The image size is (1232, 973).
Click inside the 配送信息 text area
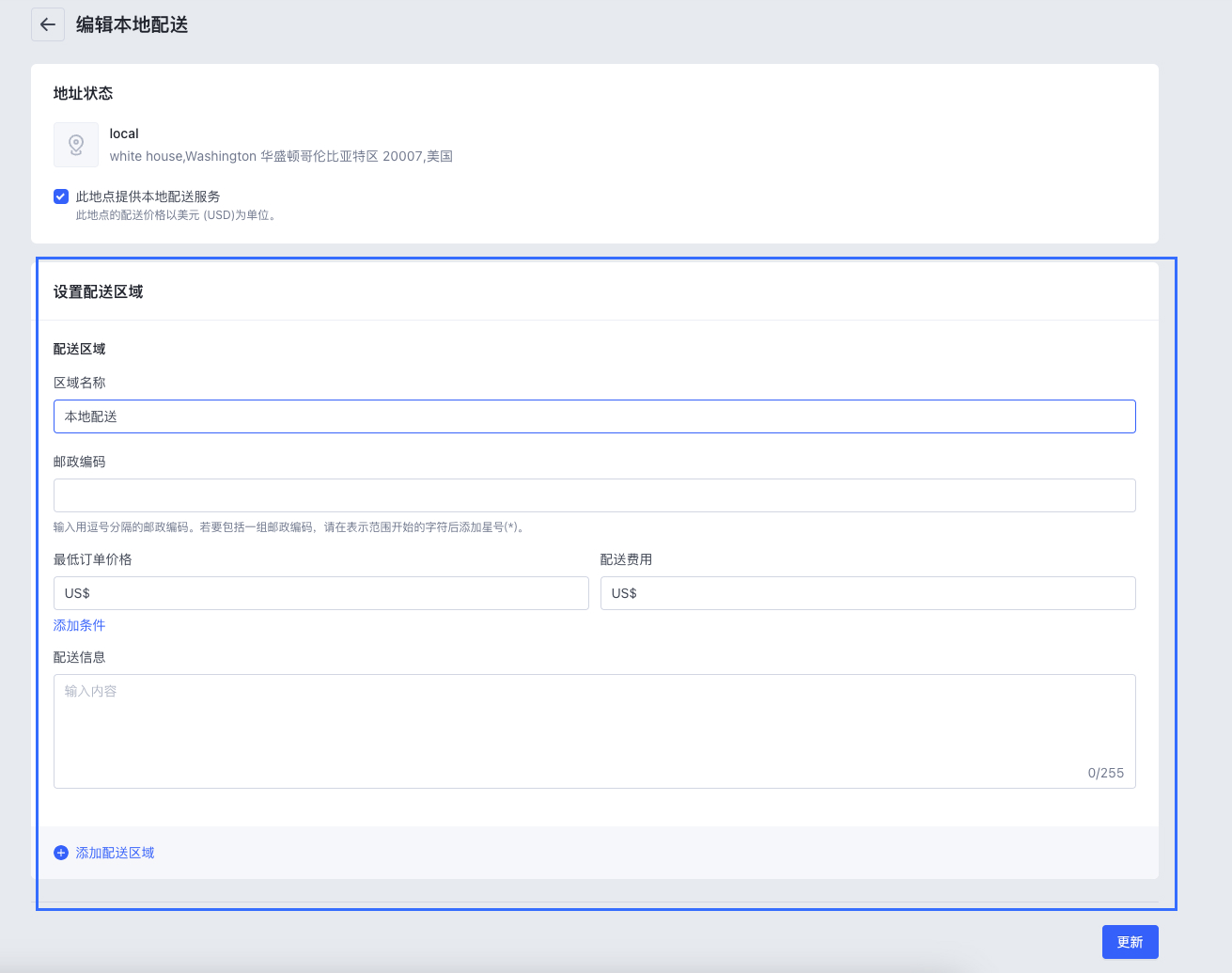(x=594, y=730)
